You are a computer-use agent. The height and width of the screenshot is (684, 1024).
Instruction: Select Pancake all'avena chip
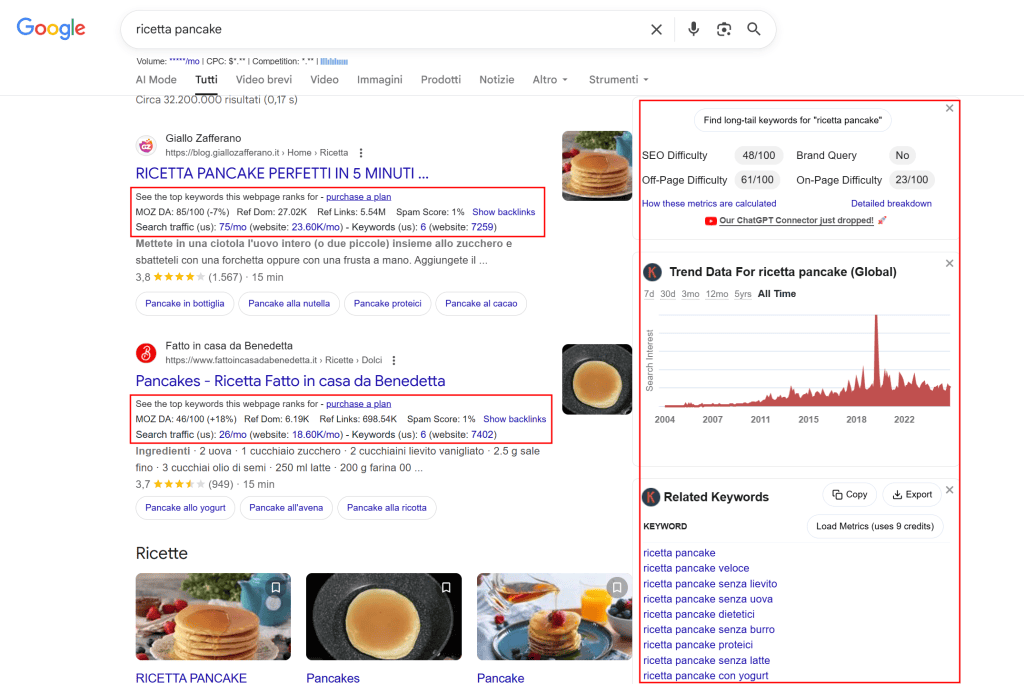[x=286, y=508]
